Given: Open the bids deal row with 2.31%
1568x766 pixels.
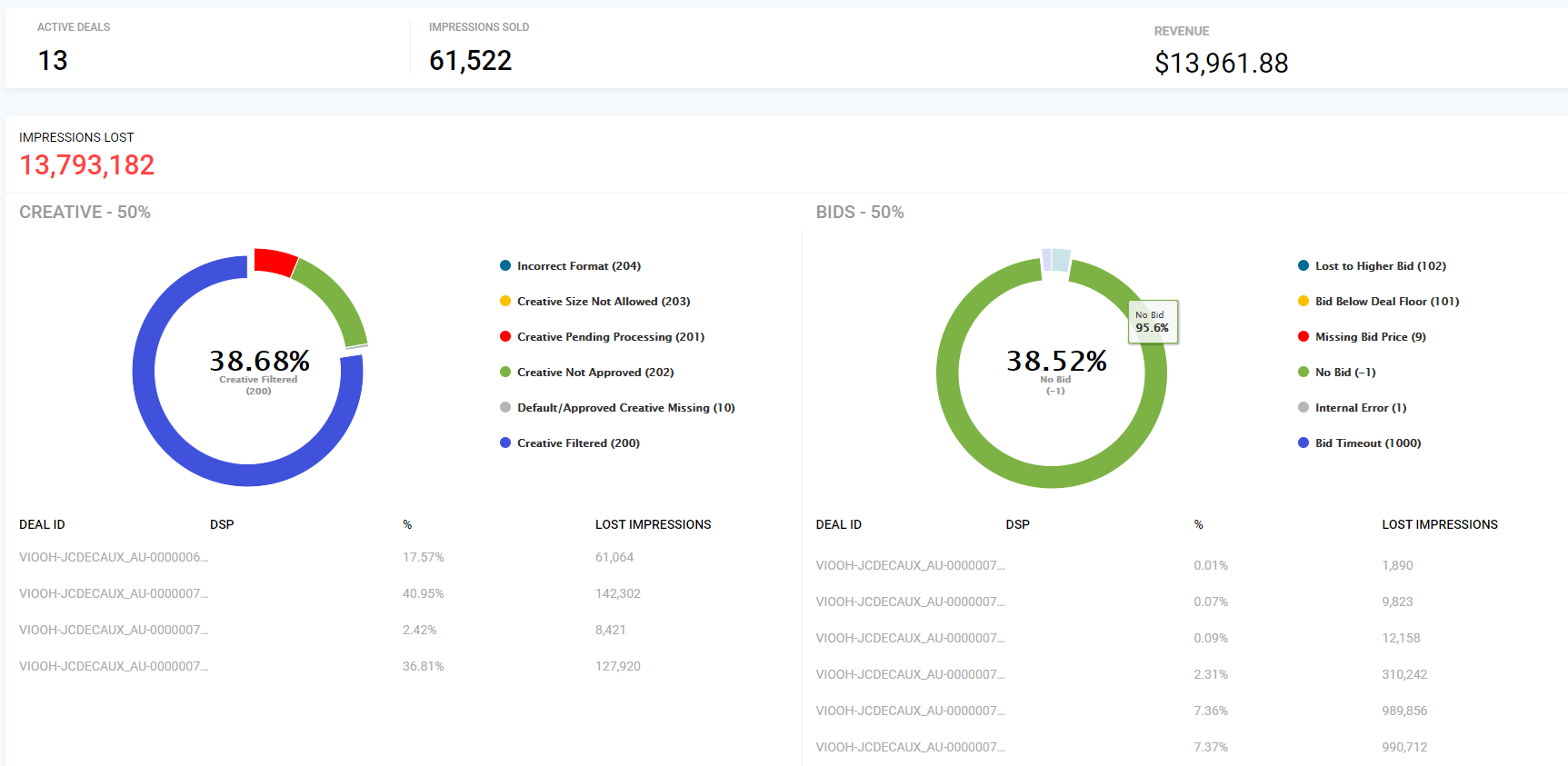Looking at the screenshot, I should [910, 674].
